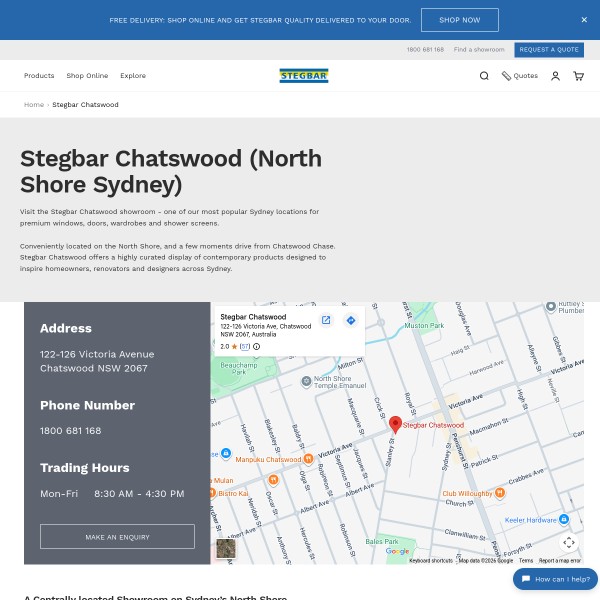The width and height of the screenshot is (600, 600).
Task: Click Bales Park label on map
Action: tap(382, 541)
